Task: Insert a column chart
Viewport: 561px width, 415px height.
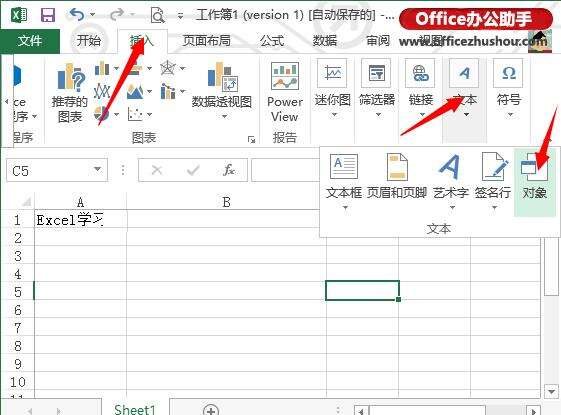Action: pyautogui.click(x=102, y=68)
